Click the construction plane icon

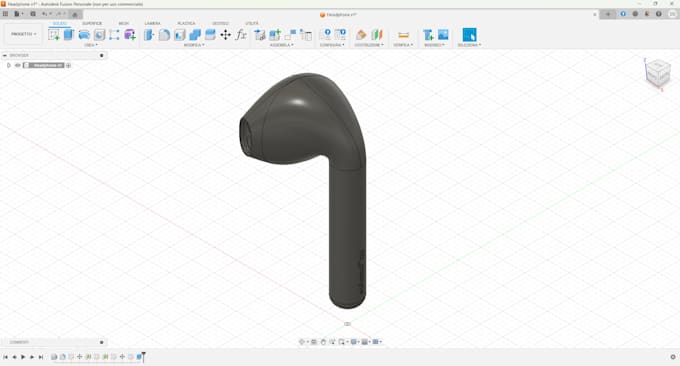click(361, 35)
